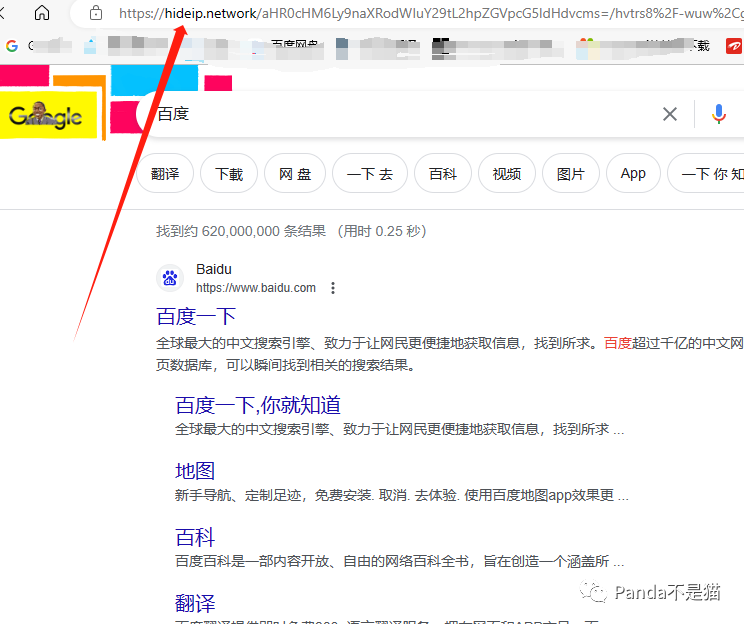
Task: Open the 百科 sitelink under Baidu result
Action: coord(195,538)
